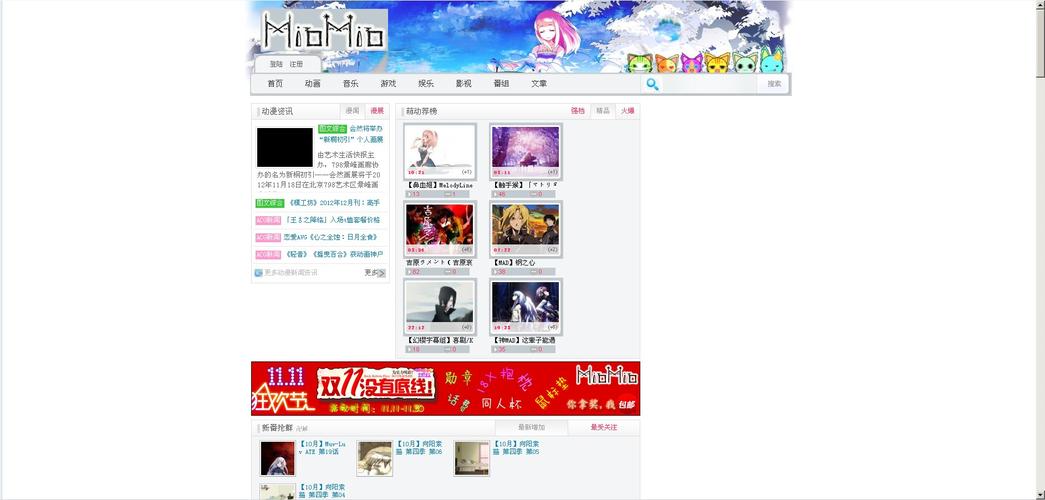1045x500 pixels.
Task: Open 番组 in the navigation bar
Action: coord(501,84)
